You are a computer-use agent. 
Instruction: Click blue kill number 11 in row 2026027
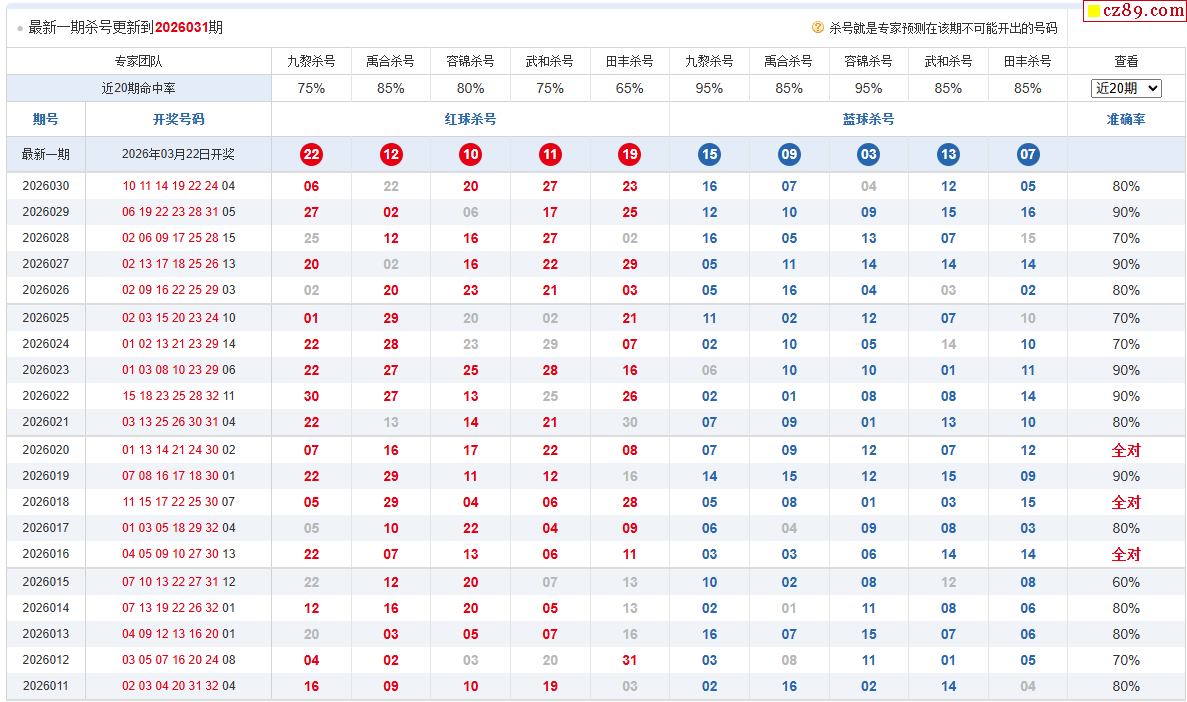pyautogui.click(x=789, y=264)
